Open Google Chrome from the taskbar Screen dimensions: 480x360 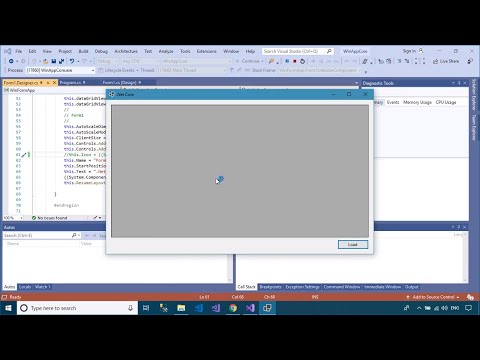click(233, 308)
